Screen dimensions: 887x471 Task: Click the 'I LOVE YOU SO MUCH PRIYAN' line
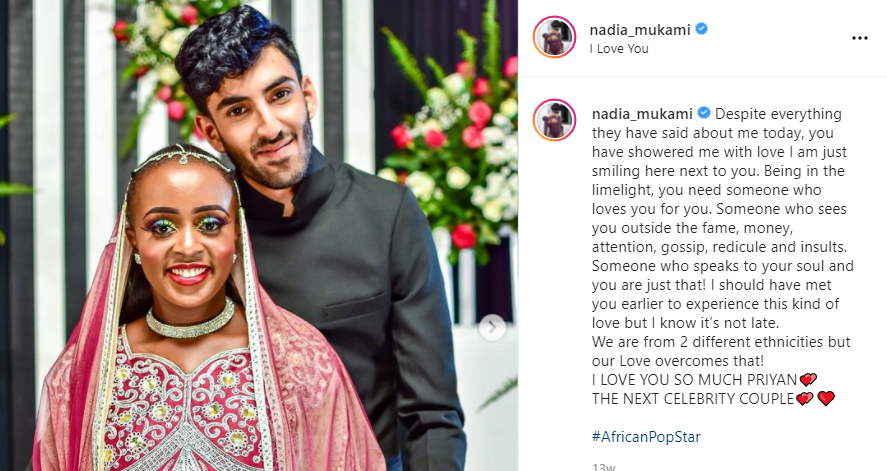tap(694, 379)
